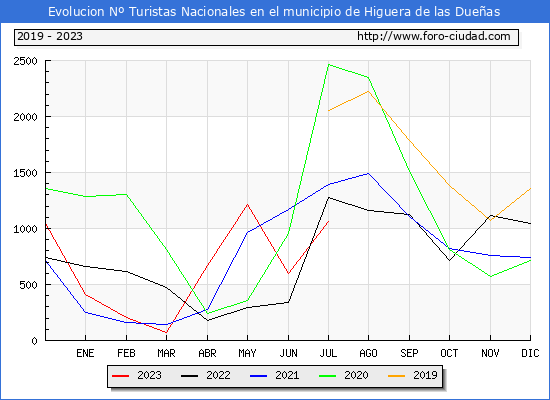Click the 0 y-axis value
The height and width of the screenshot is (400, 550).
pos(34,341)
